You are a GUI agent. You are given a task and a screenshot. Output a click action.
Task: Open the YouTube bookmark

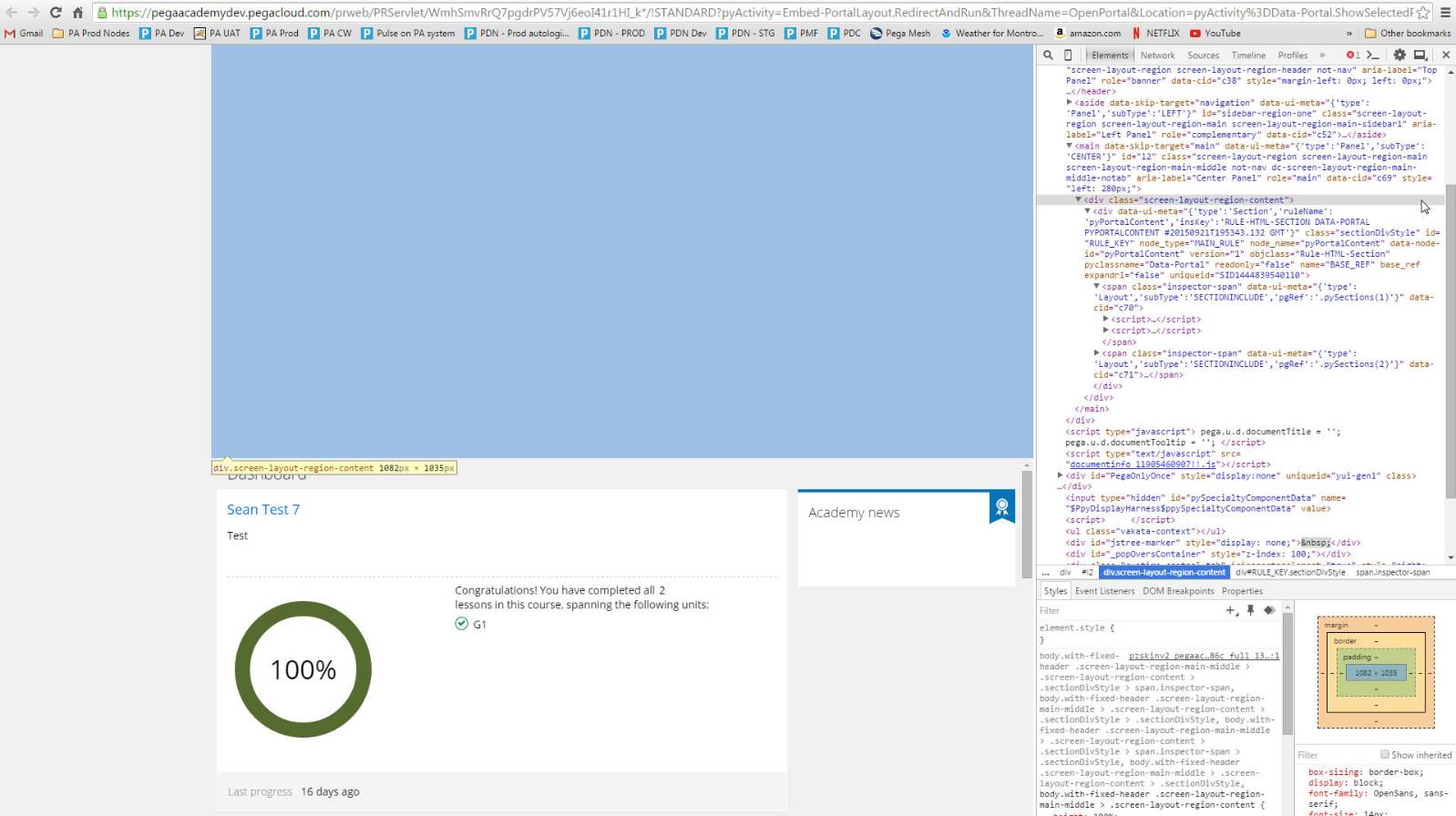point(1215,33)
